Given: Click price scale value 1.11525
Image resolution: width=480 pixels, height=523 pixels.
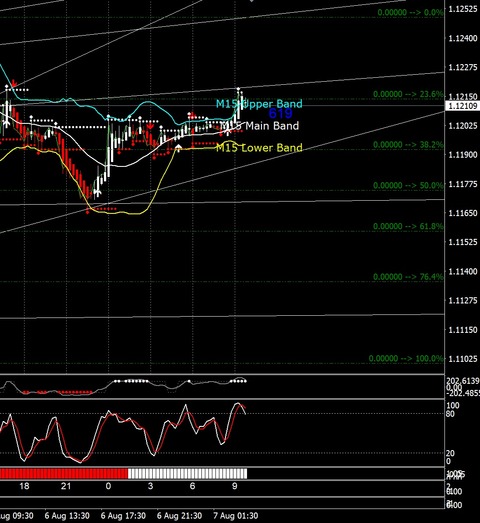Looking at the screenshot, I should click(x=463, y=242).
